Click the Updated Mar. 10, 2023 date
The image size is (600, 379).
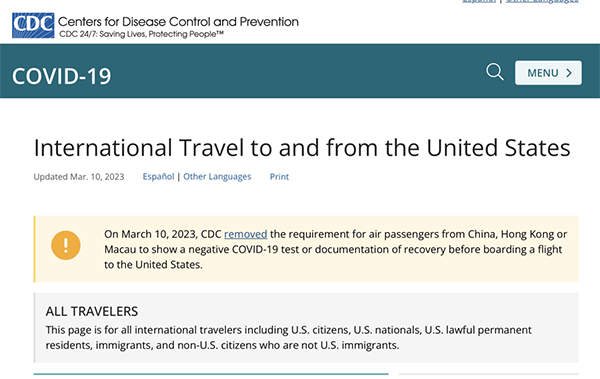[79, 176]
